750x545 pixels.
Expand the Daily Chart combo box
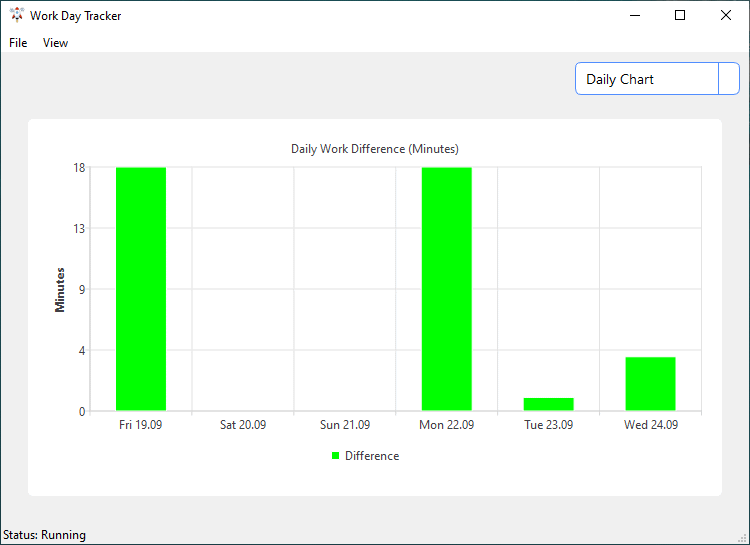click(x=647, y=79)
